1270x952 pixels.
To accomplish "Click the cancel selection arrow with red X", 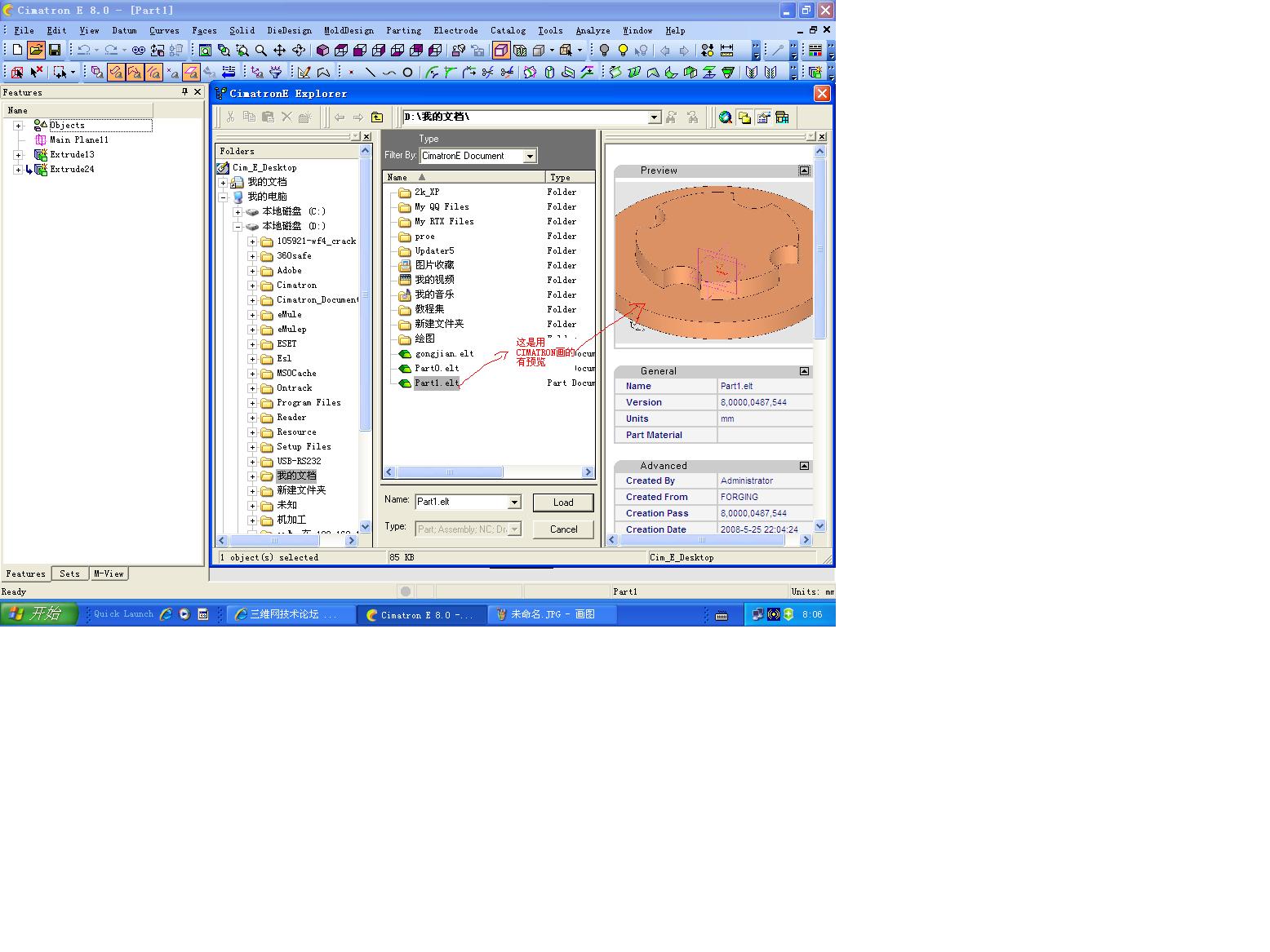I will pyautogui.click(x=36, y=73).
